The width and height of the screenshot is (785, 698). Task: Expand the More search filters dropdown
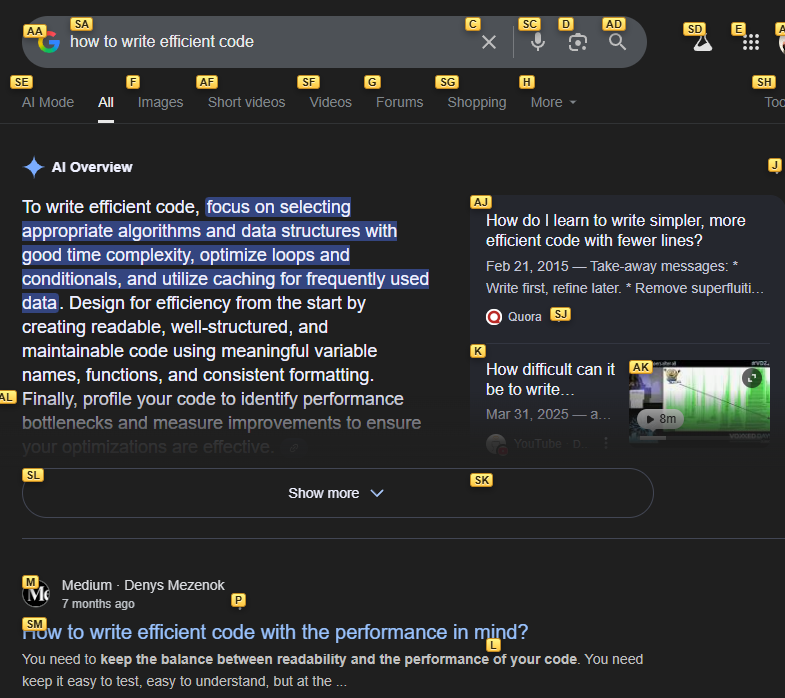point(553,102)
